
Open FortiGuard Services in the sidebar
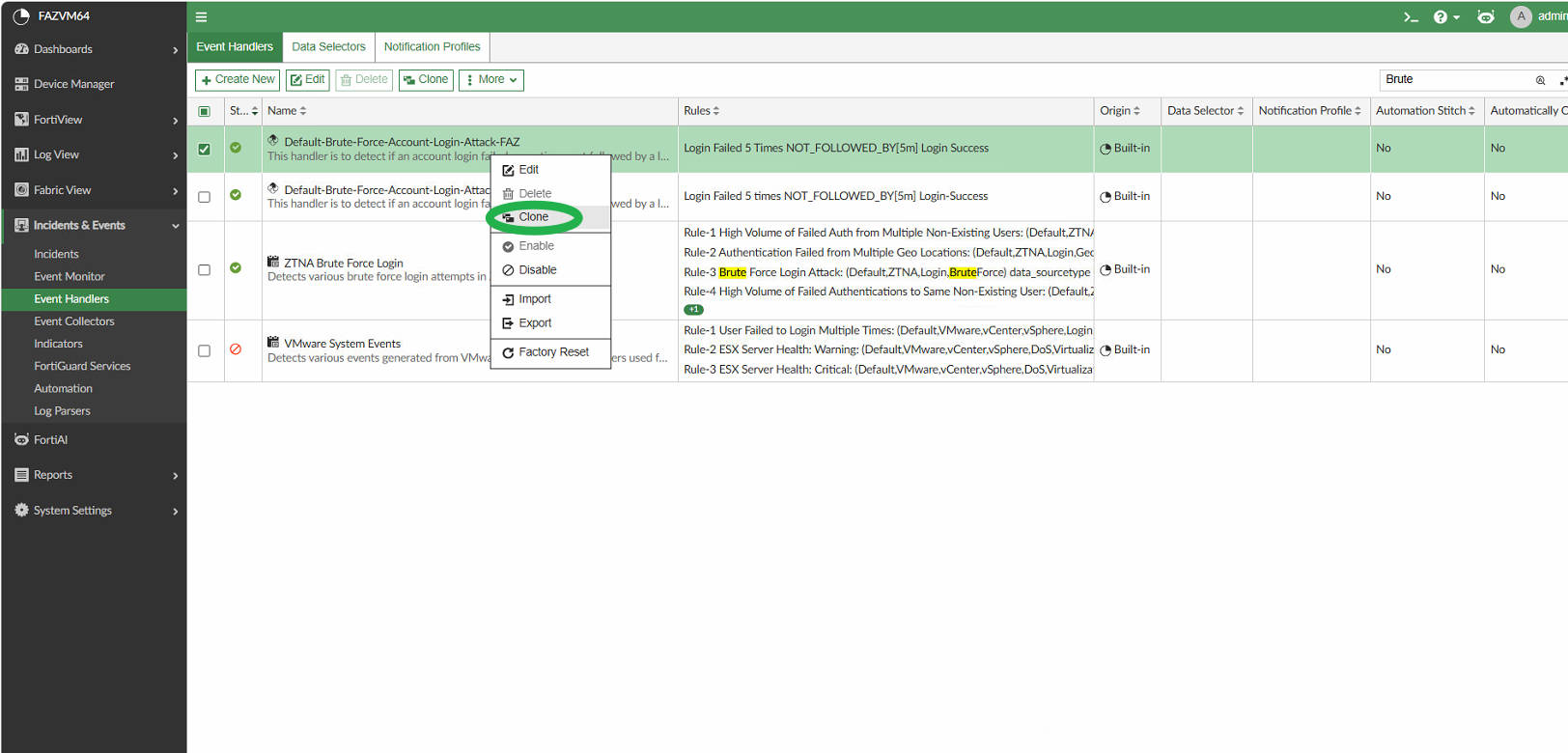(82, 366)
